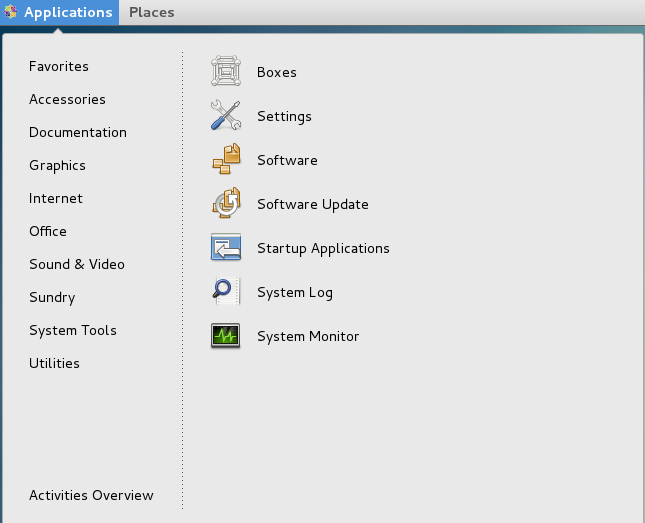Select the Accessories category
645x523 pixels.
(x=67, y=99)
